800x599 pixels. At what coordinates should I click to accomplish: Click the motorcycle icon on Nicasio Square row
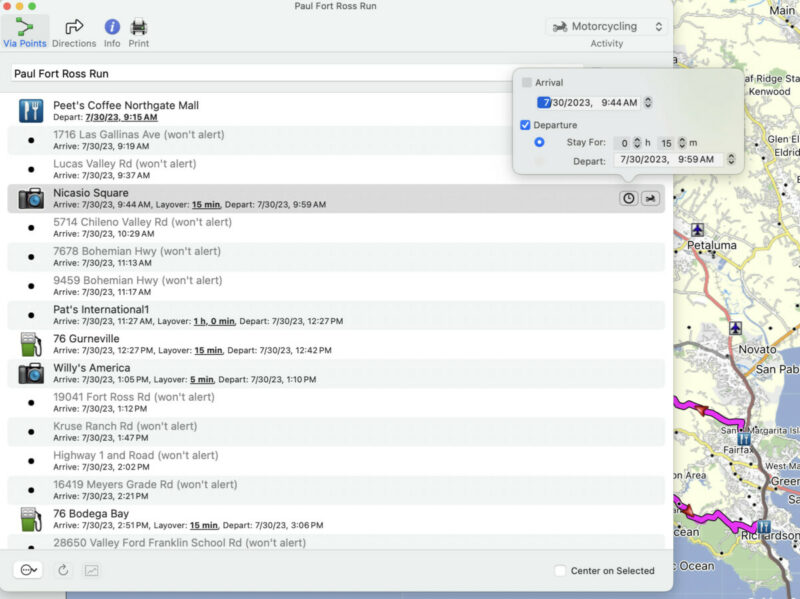tap(650, 198)
